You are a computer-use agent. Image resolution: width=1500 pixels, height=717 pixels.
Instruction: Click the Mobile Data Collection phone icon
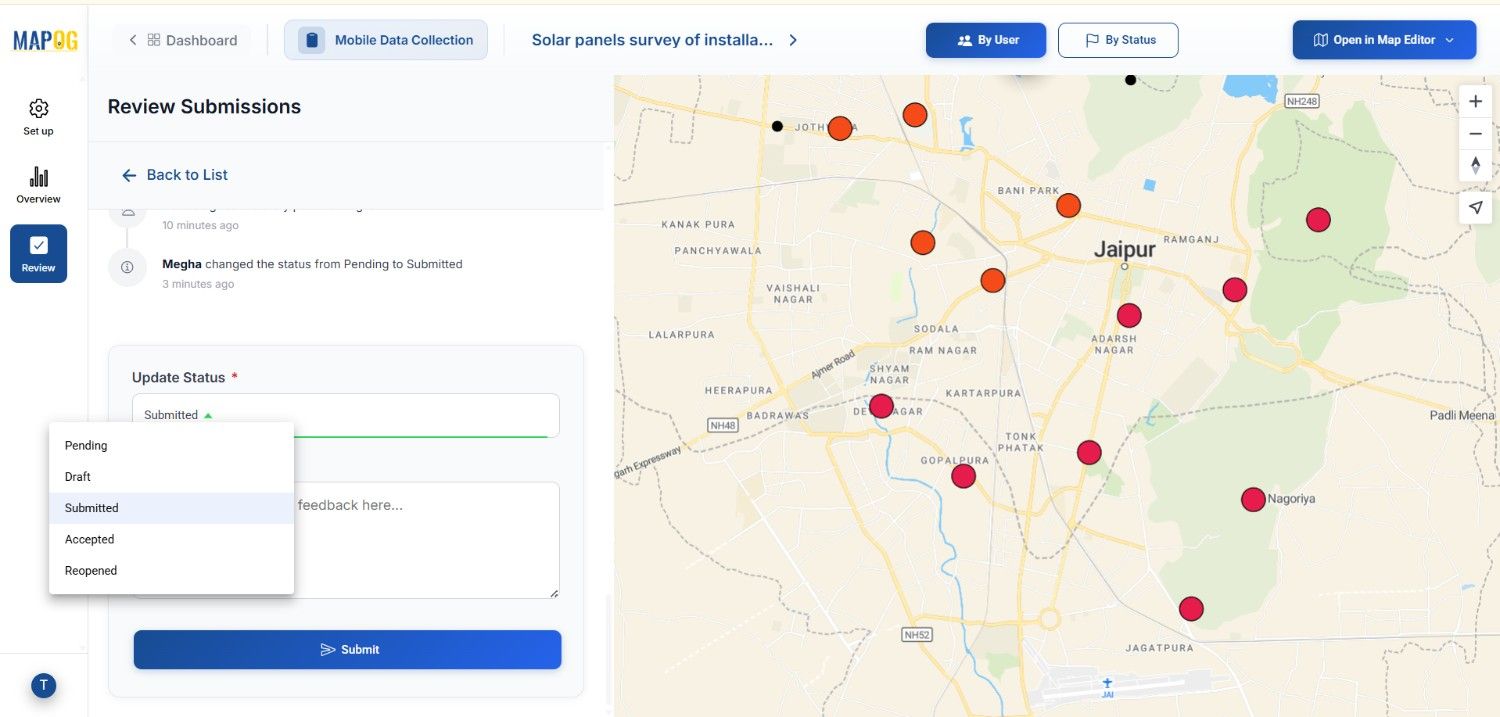pos(311,39)
